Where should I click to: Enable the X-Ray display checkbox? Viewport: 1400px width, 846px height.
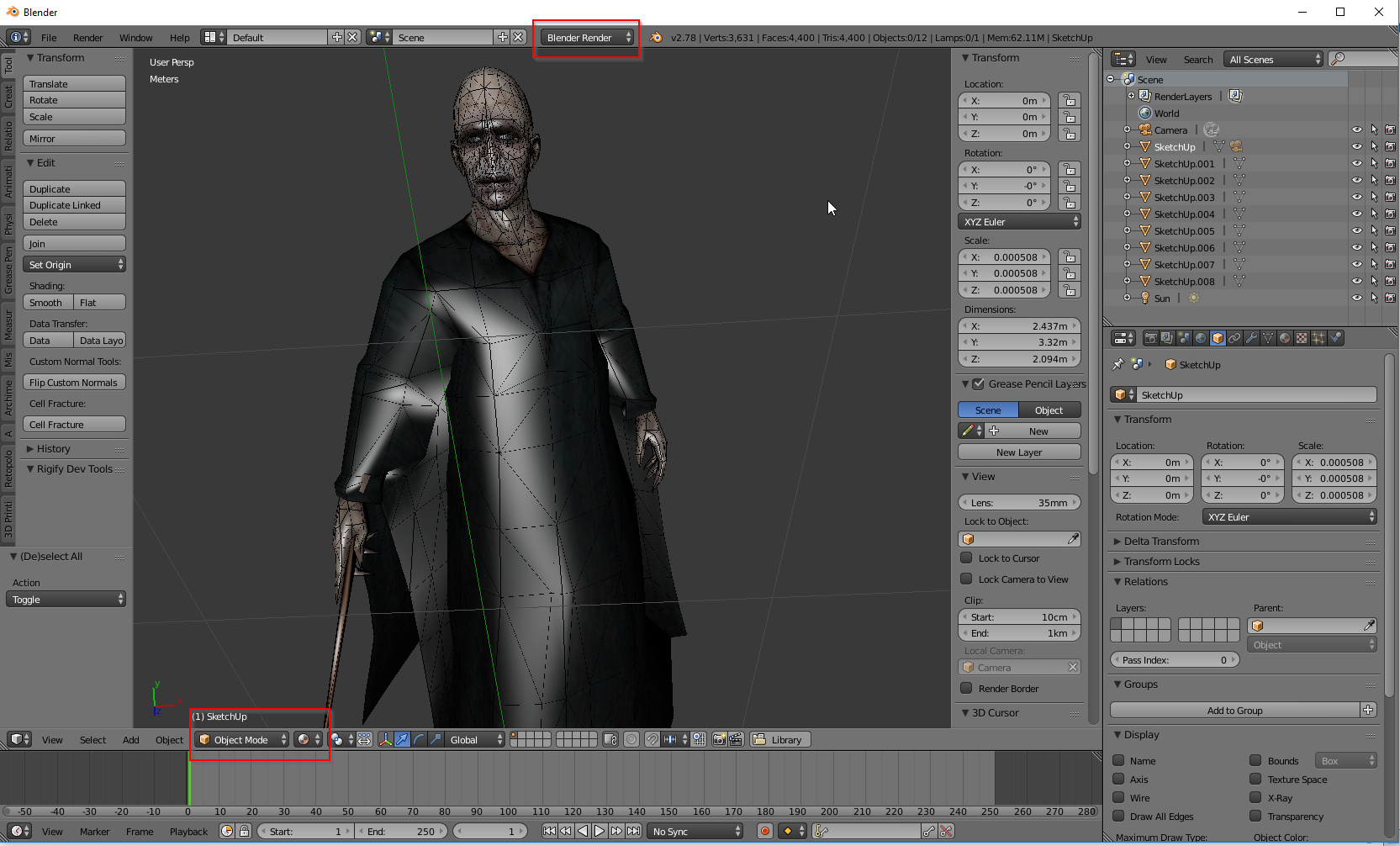pos(1255,797)
